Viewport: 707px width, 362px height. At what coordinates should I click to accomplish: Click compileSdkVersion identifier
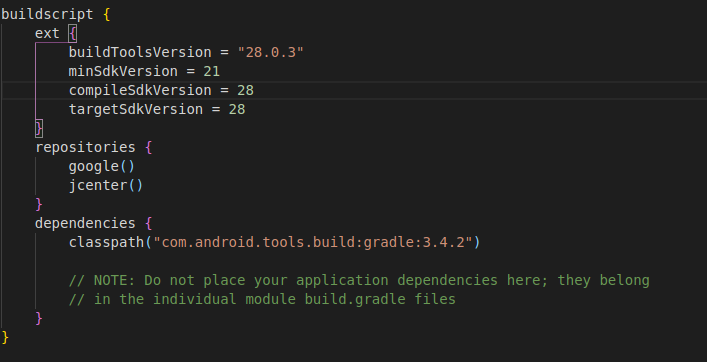coord(140,90)
